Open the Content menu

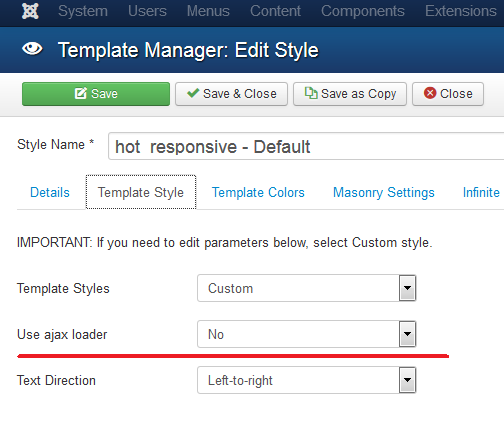(x=275, y=11)
